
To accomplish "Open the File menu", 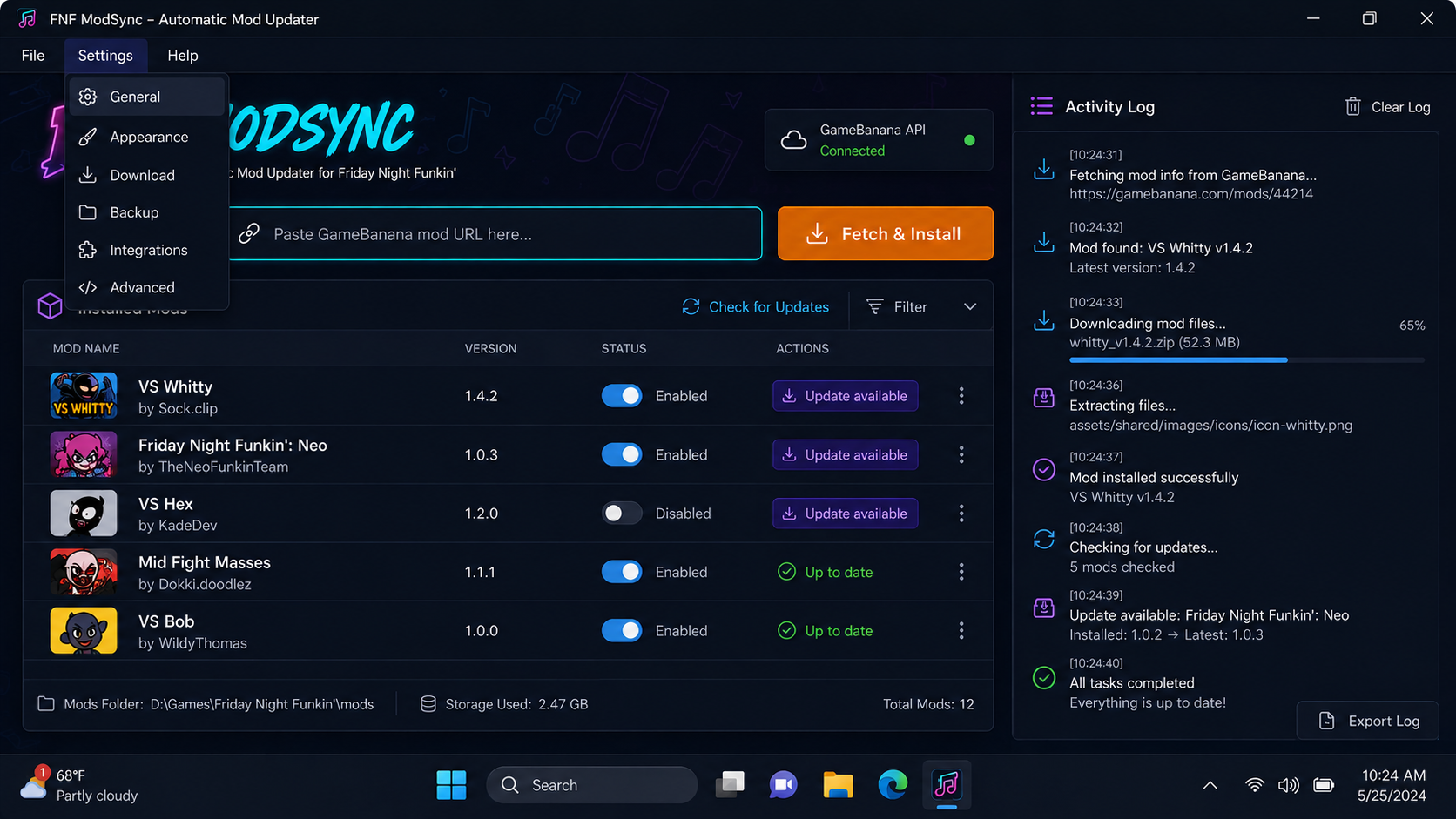I will [x=33, y=55].
